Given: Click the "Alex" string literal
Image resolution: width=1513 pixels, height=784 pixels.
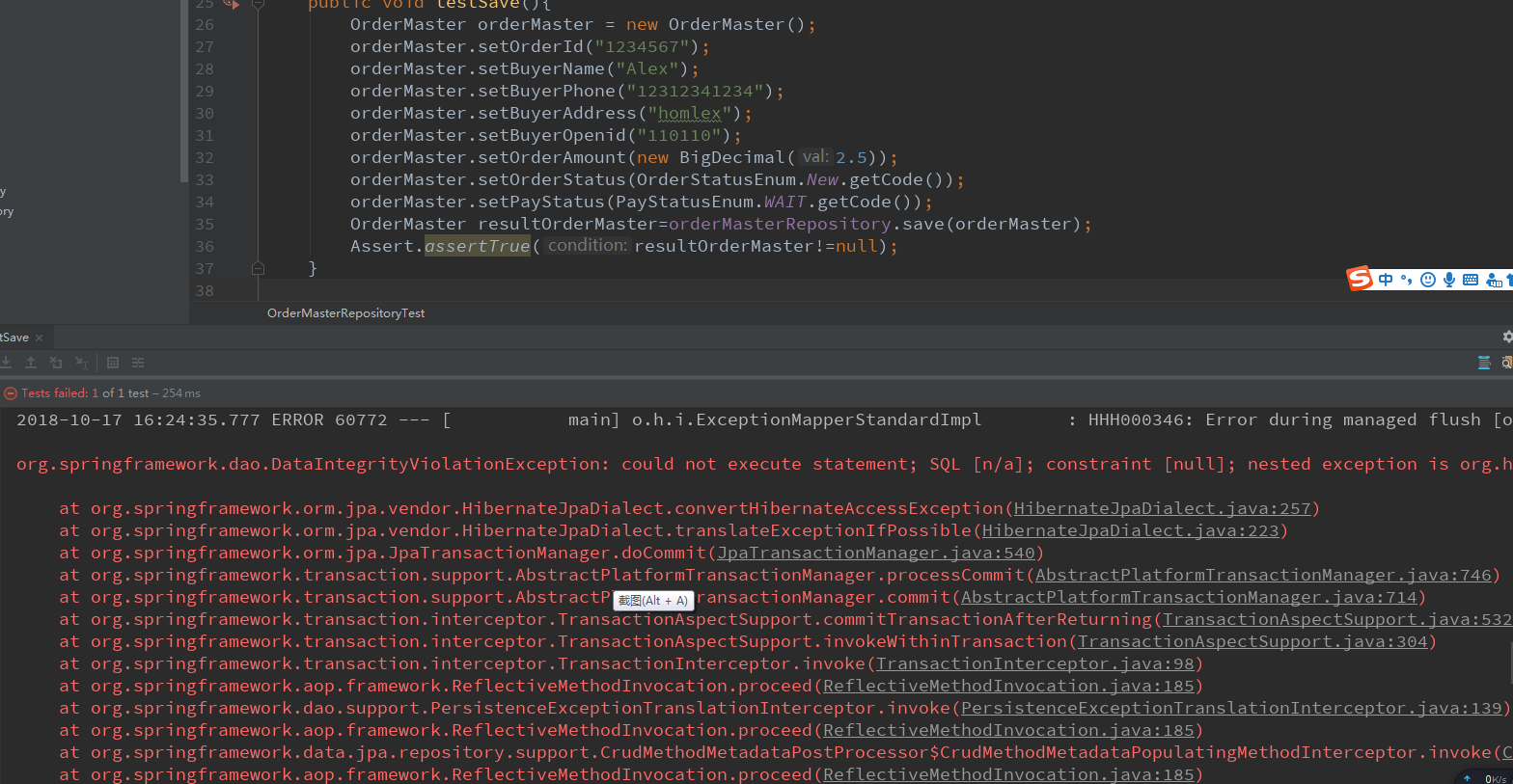Looking at the screenshot, I should click(x=646, y=68).
